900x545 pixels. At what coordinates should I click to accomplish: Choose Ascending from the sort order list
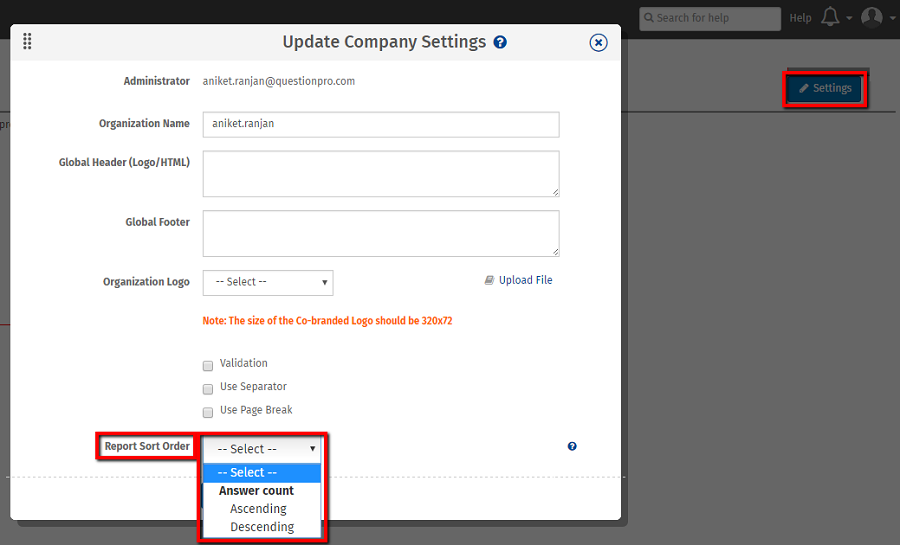coord(258,509)
